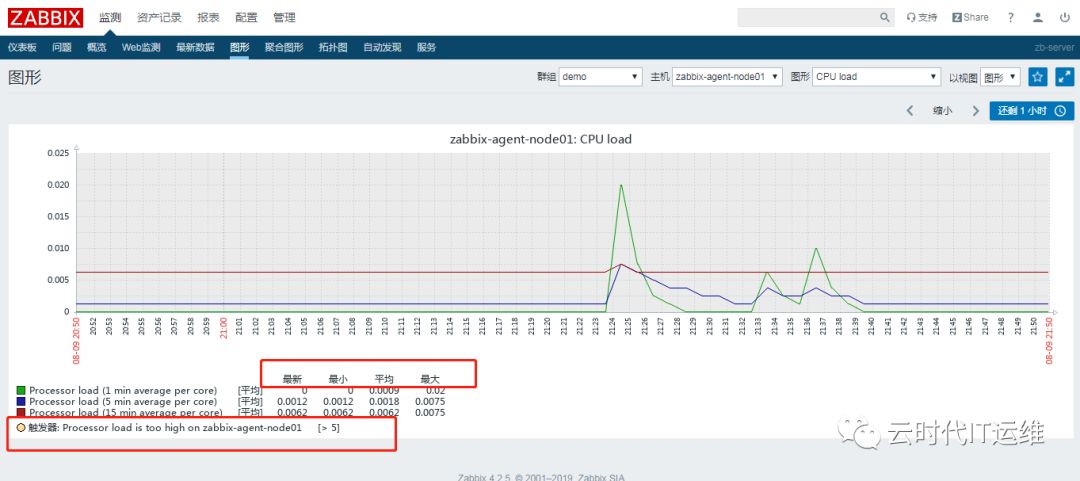The width and height of the screenshot is (1080, 481).
Task: Click the help question mark icon
Action: (x=1010, y=18)
